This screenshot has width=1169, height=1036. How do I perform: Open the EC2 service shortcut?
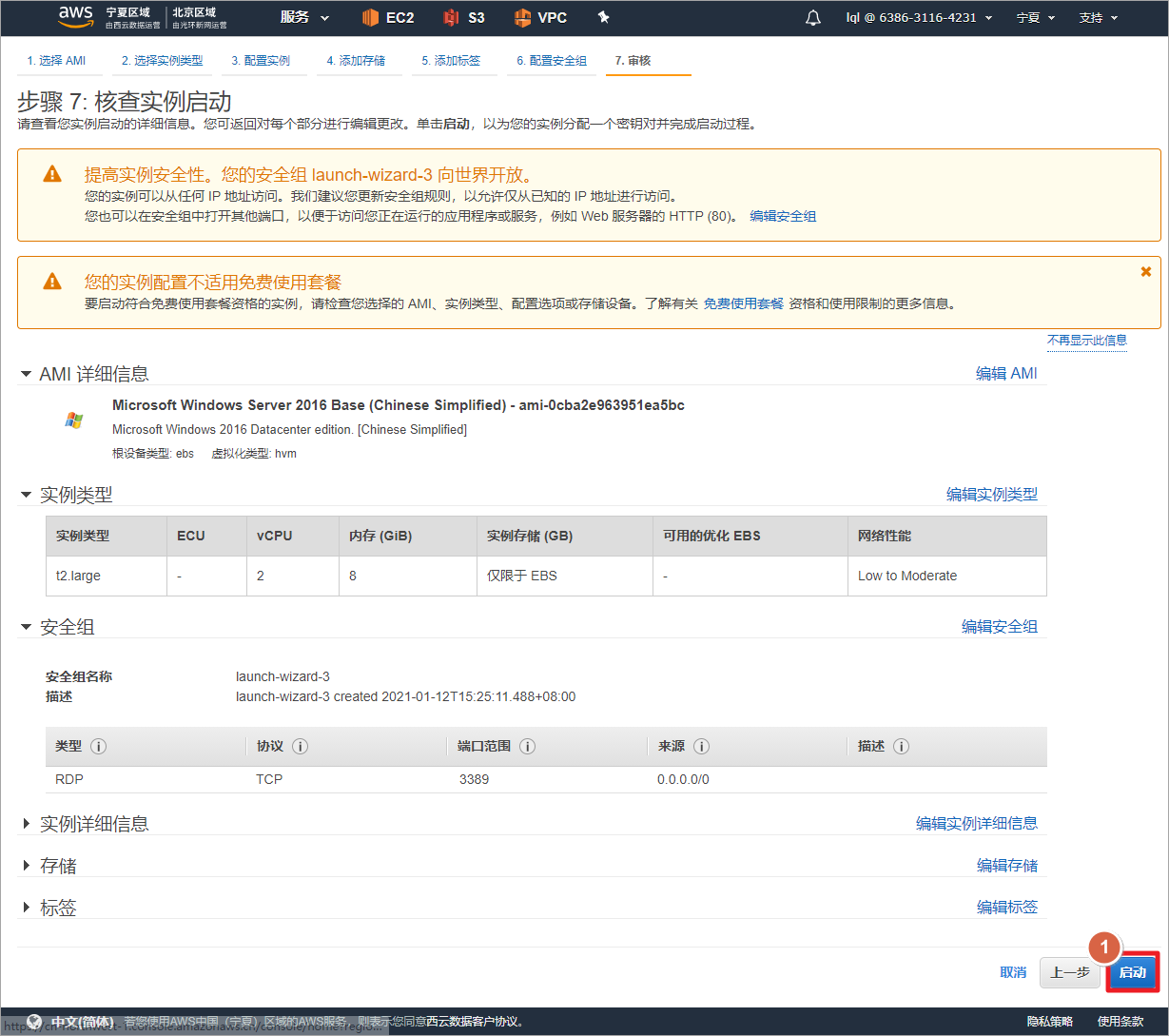388,17
